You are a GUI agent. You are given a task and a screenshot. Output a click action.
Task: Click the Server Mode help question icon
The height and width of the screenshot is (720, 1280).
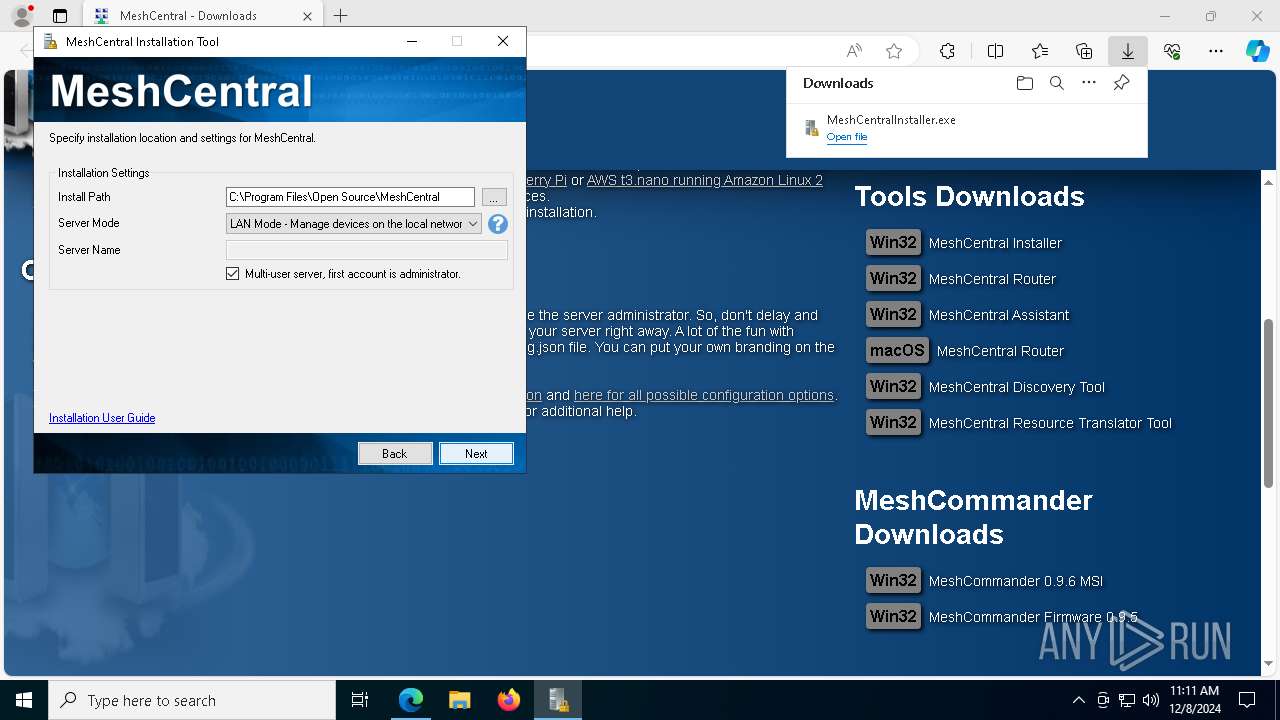[x=497, y=224]
